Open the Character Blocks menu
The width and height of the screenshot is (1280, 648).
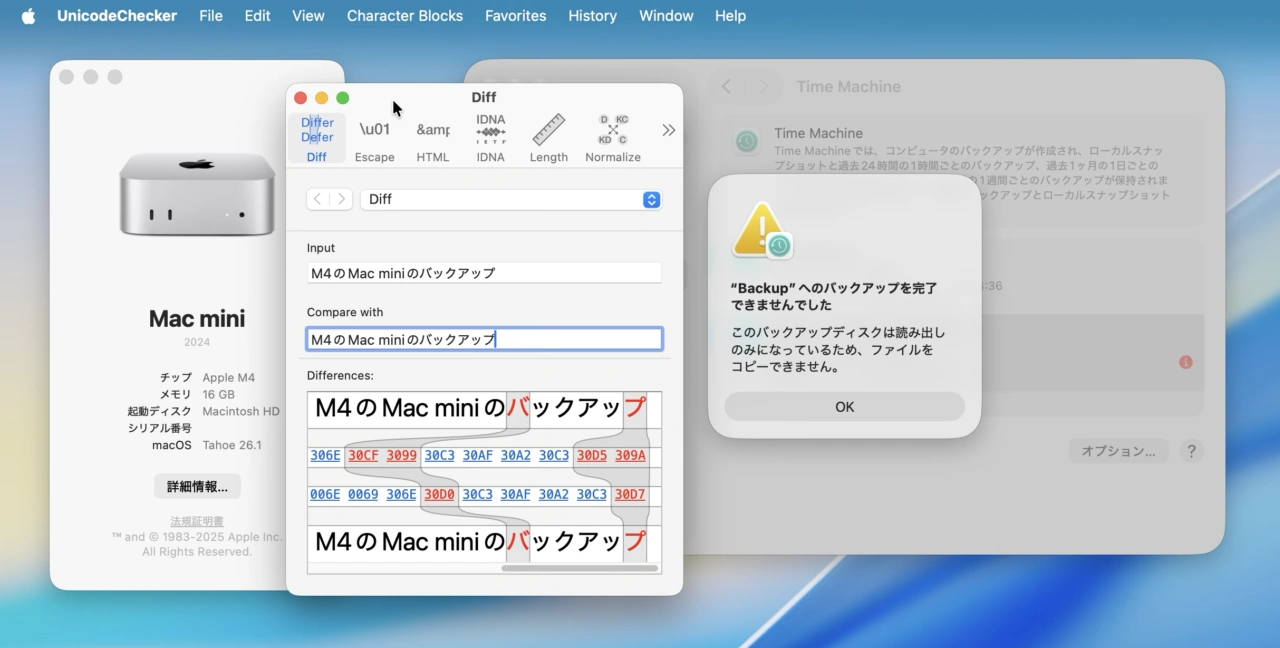tap(404, 15)
